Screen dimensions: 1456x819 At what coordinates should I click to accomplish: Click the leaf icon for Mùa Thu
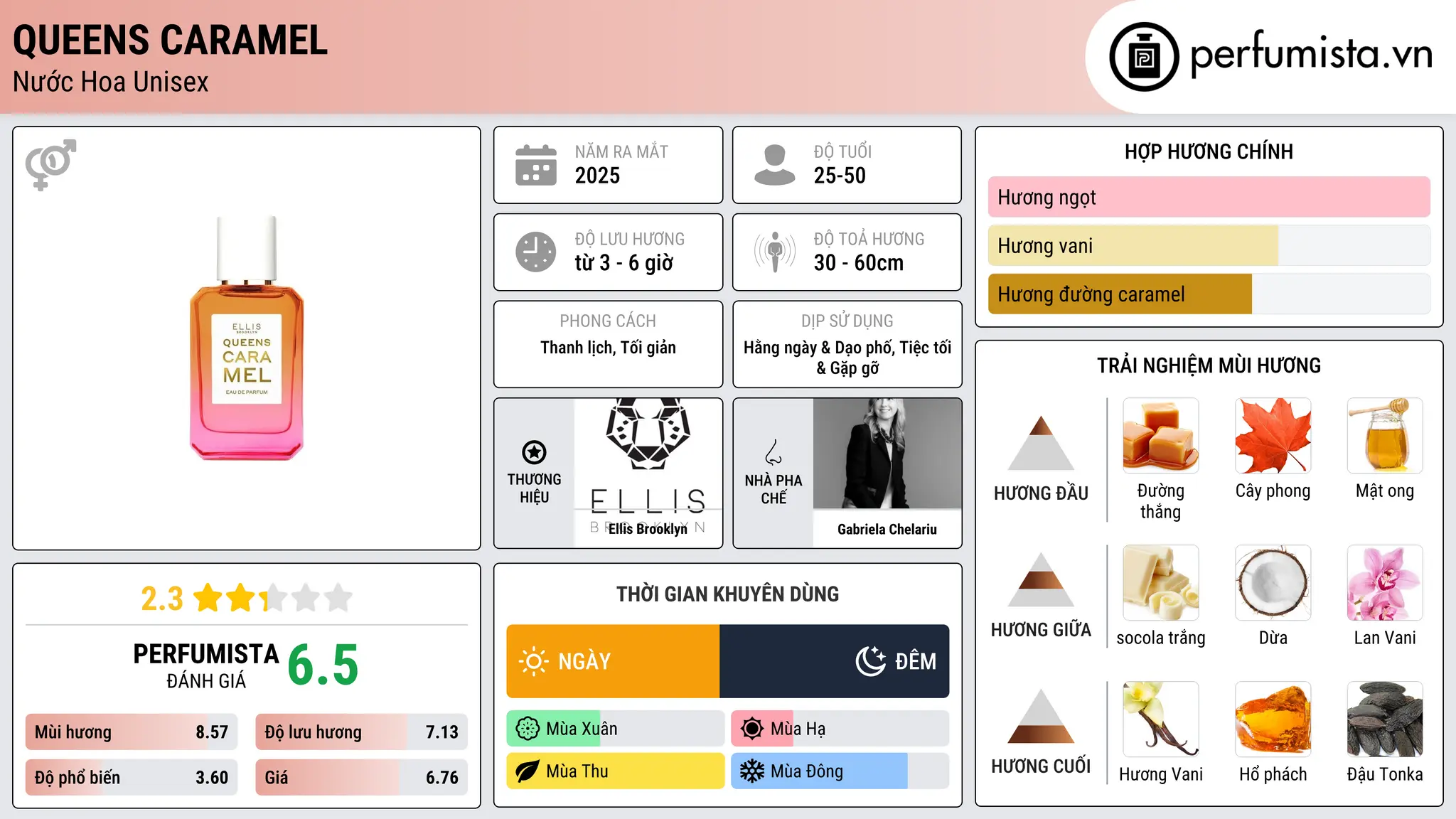pyautogui.click(x=528, y=771)
